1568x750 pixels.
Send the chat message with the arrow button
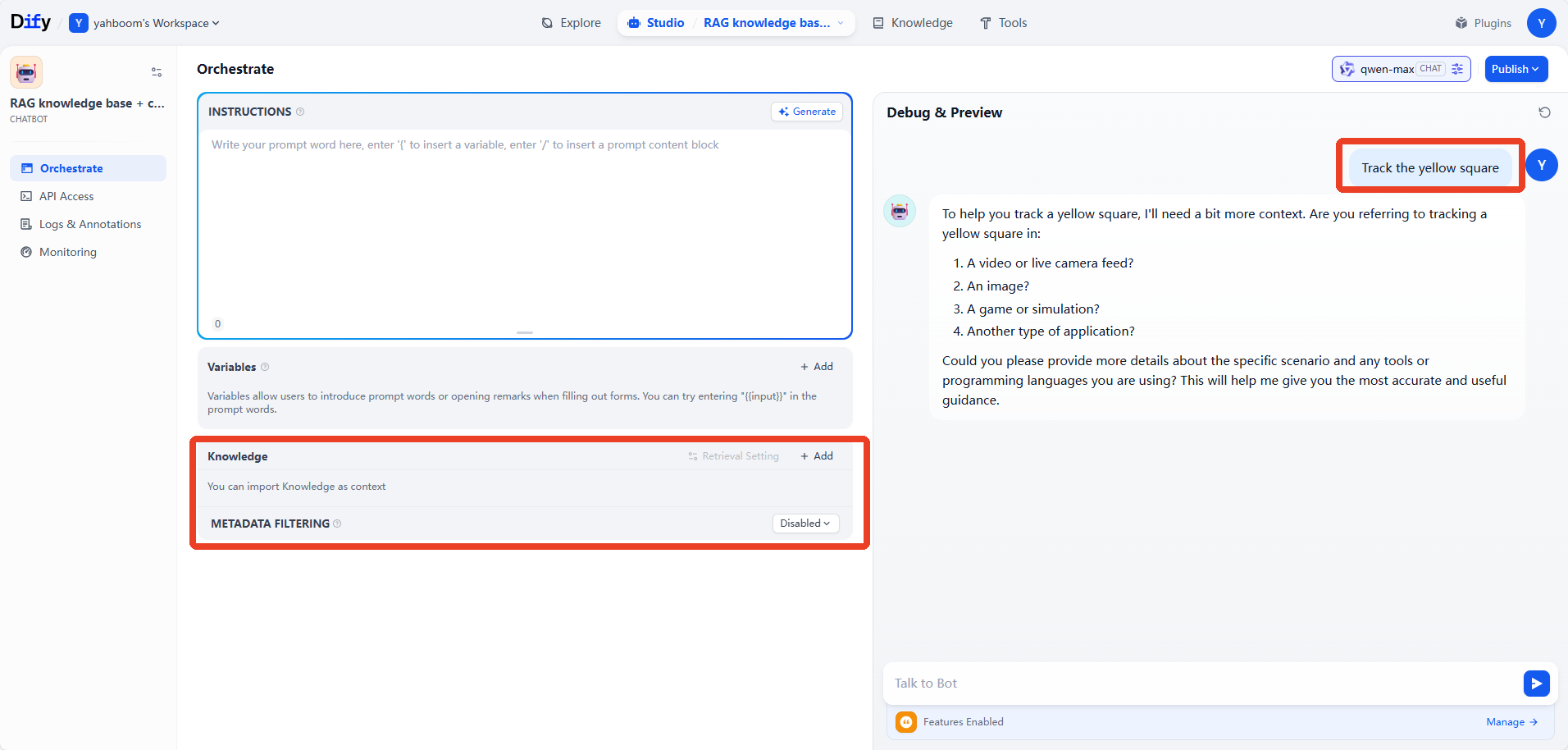pyautogui.click(x=1536, y=684)
